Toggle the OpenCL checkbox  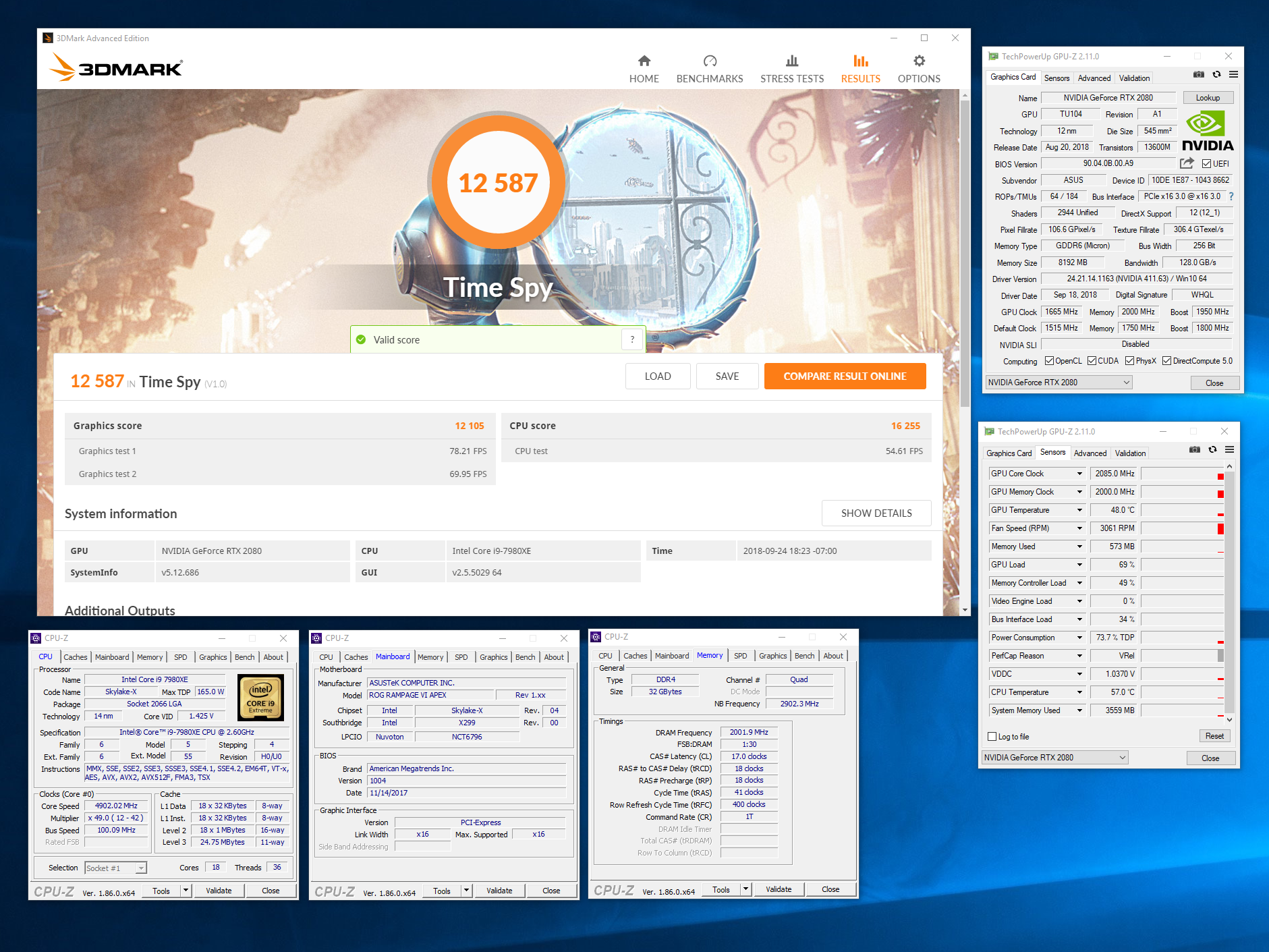click(x=1049, y=361)
